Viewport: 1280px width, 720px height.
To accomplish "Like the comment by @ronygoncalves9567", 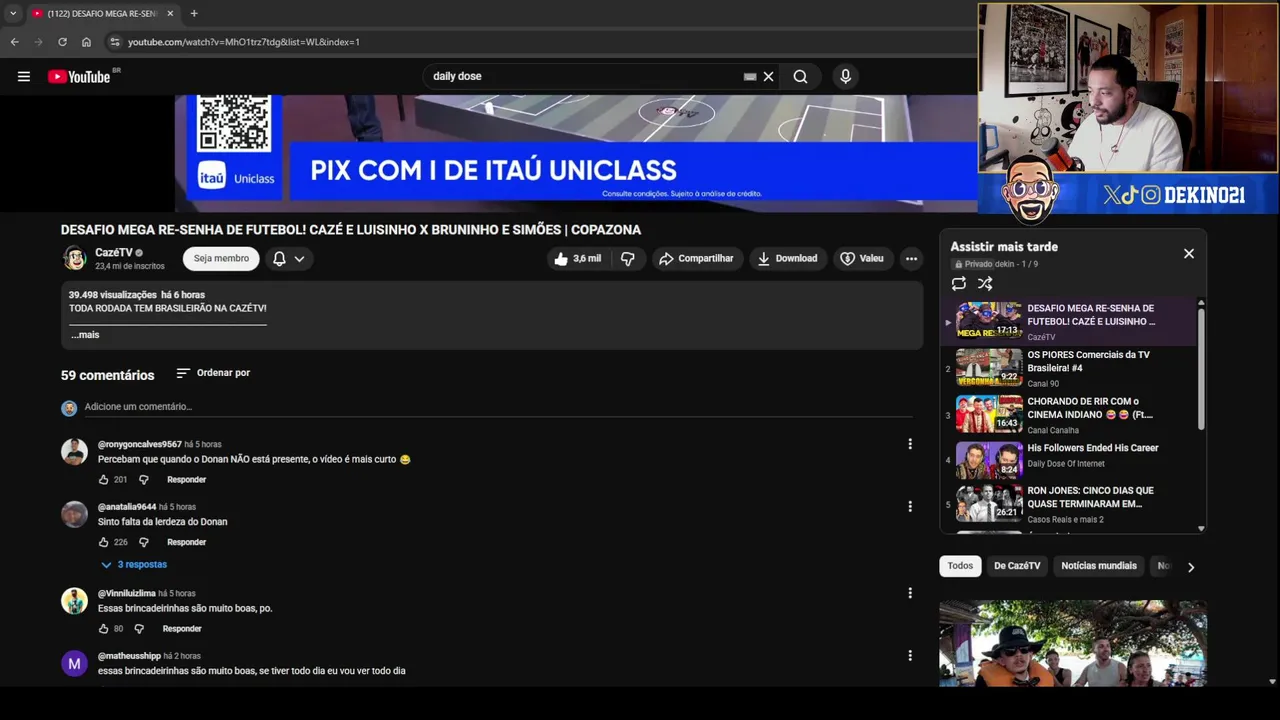I will pyautogui.click(x=103, y=480).
